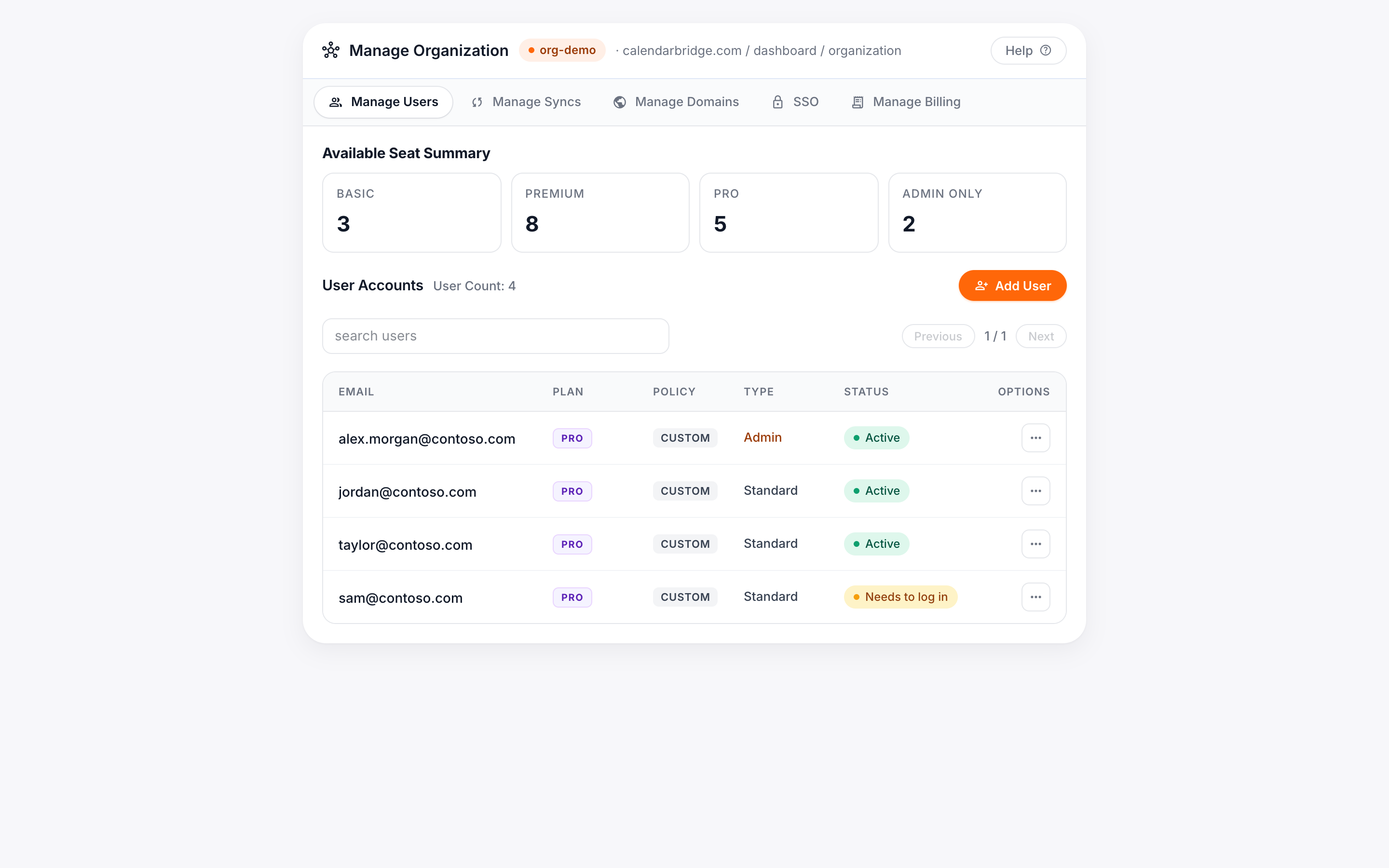Switch to the Manage Users tab

pyautogui.click(x=383, y=102)
